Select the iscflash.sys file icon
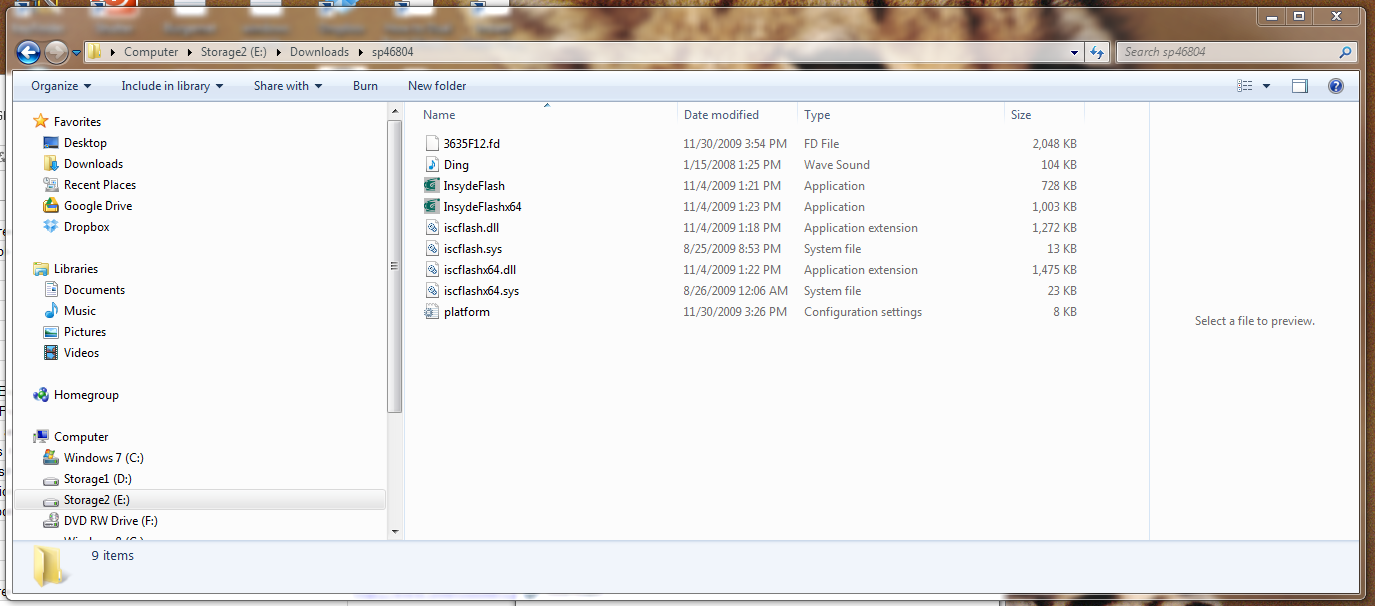The width and height of the screenshot is (1375, 606). tap(432, 249)
